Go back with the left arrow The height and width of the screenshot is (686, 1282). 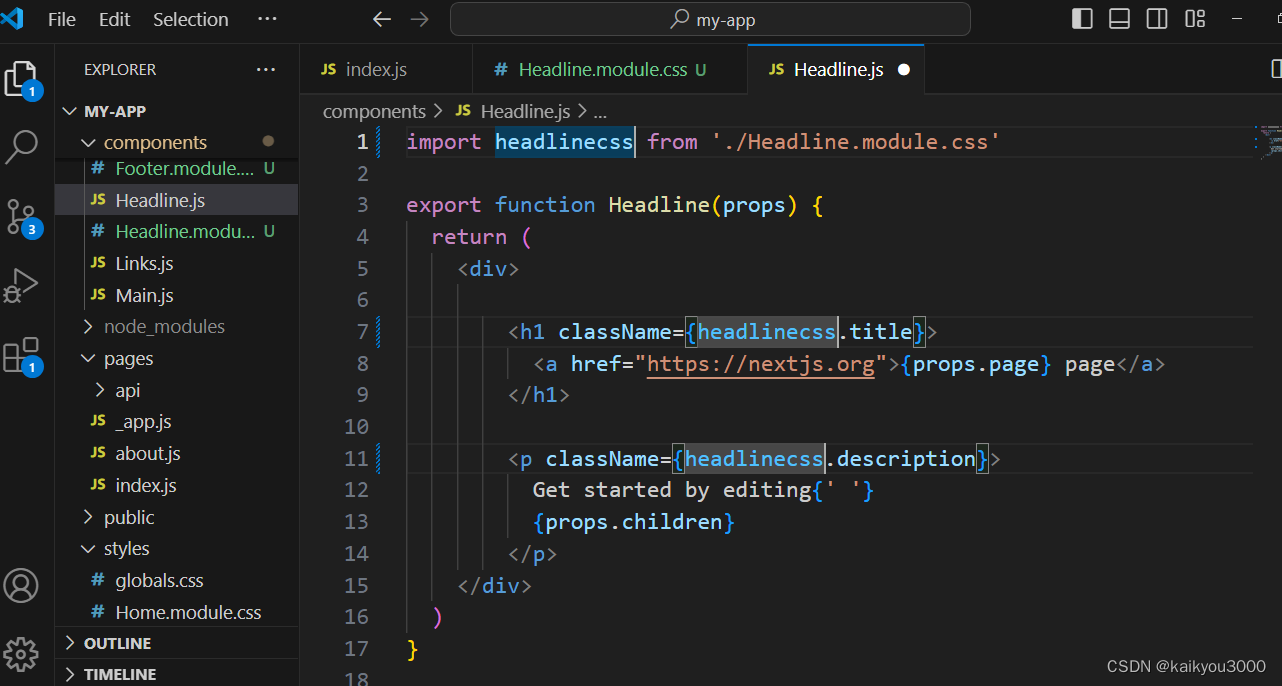[382, 19]
